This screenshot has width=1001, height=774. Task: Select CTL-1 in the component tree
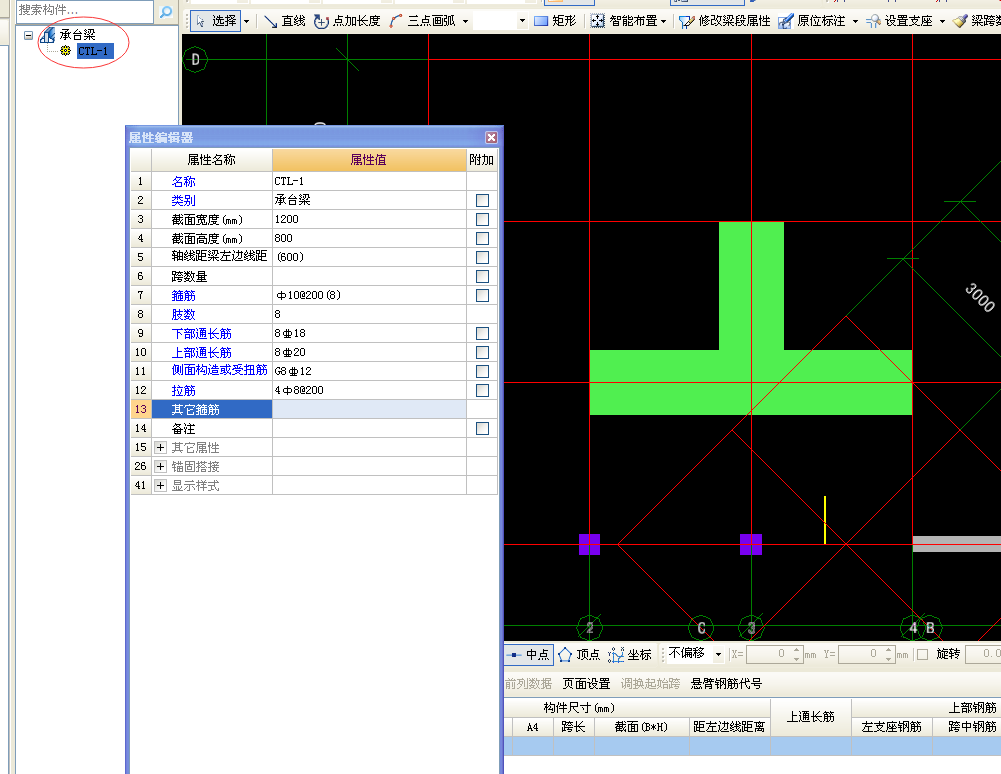[94, 51]
